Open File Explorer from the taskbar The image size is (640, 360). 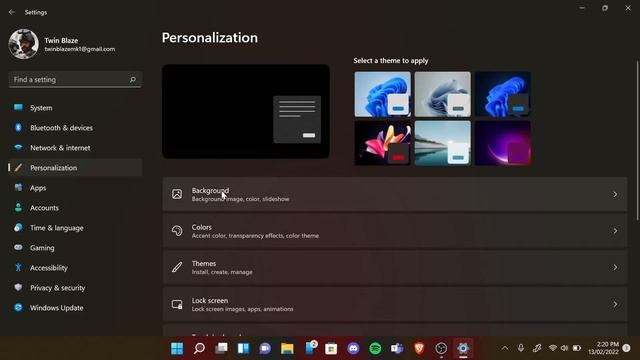(287, 349)
